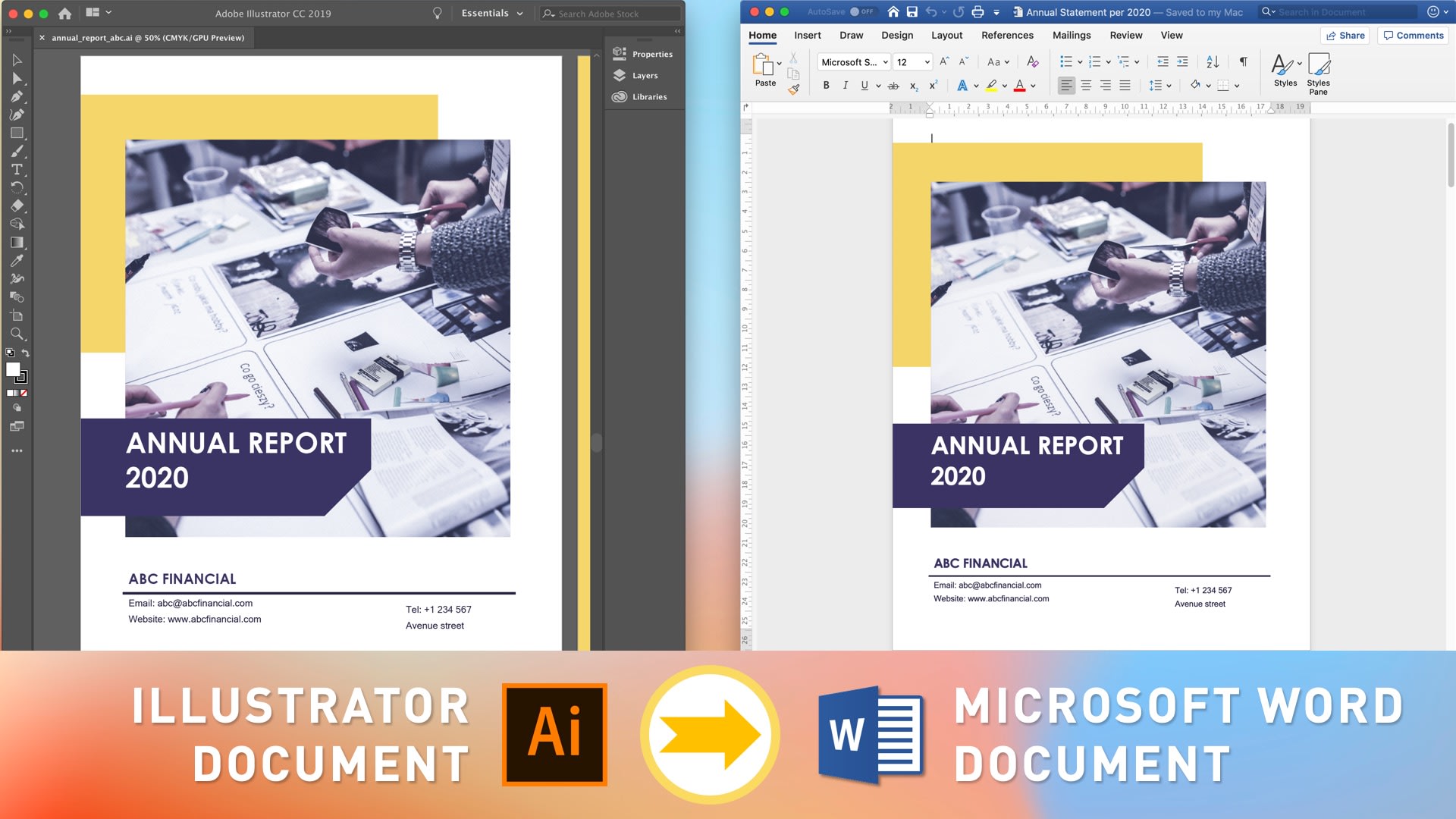This screenshot has width=1456, height=819.
Task: Select the Zoom tool in Illustrator
Action: 17,334
